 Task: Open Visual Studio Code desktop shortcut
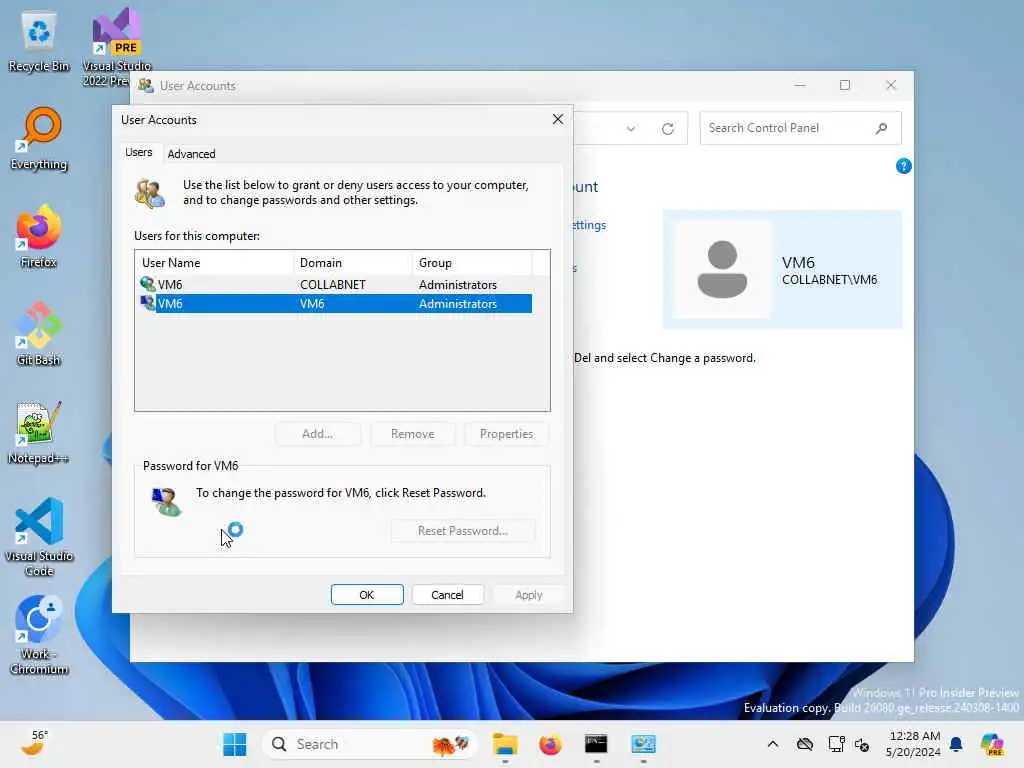click(39, 537)
